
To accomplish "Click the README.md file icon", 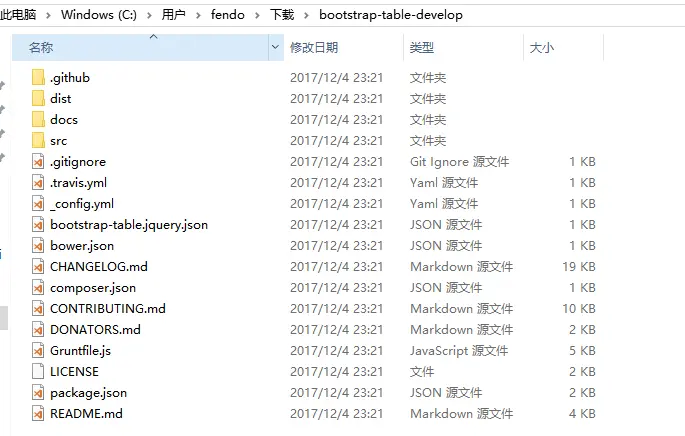I will click(x=38, y=413).
